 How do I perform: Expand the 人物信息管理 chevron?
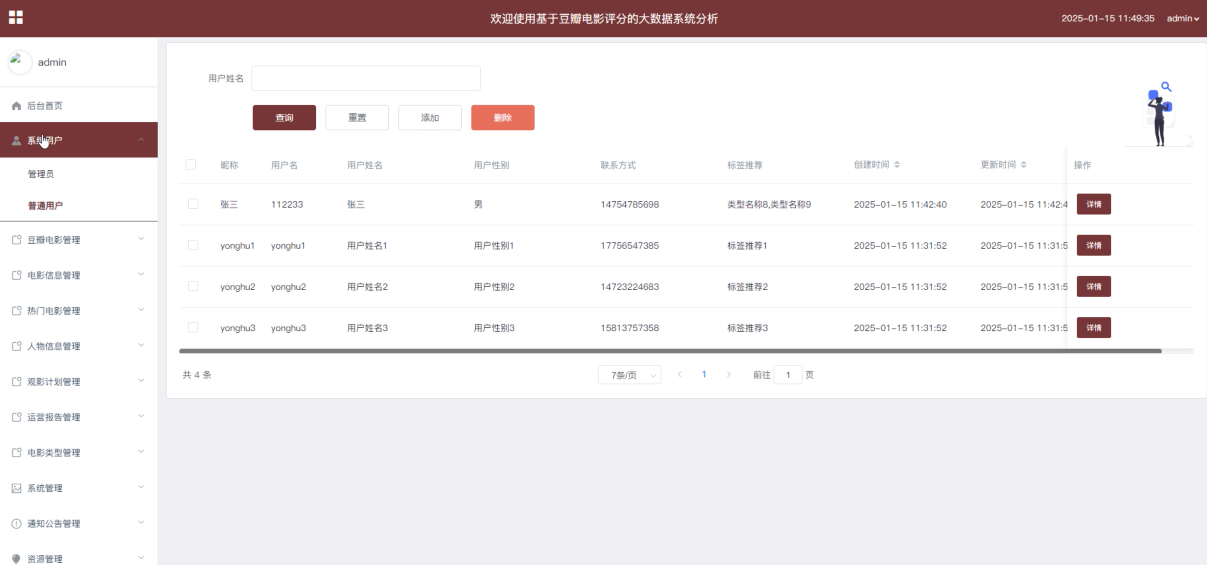140,346
